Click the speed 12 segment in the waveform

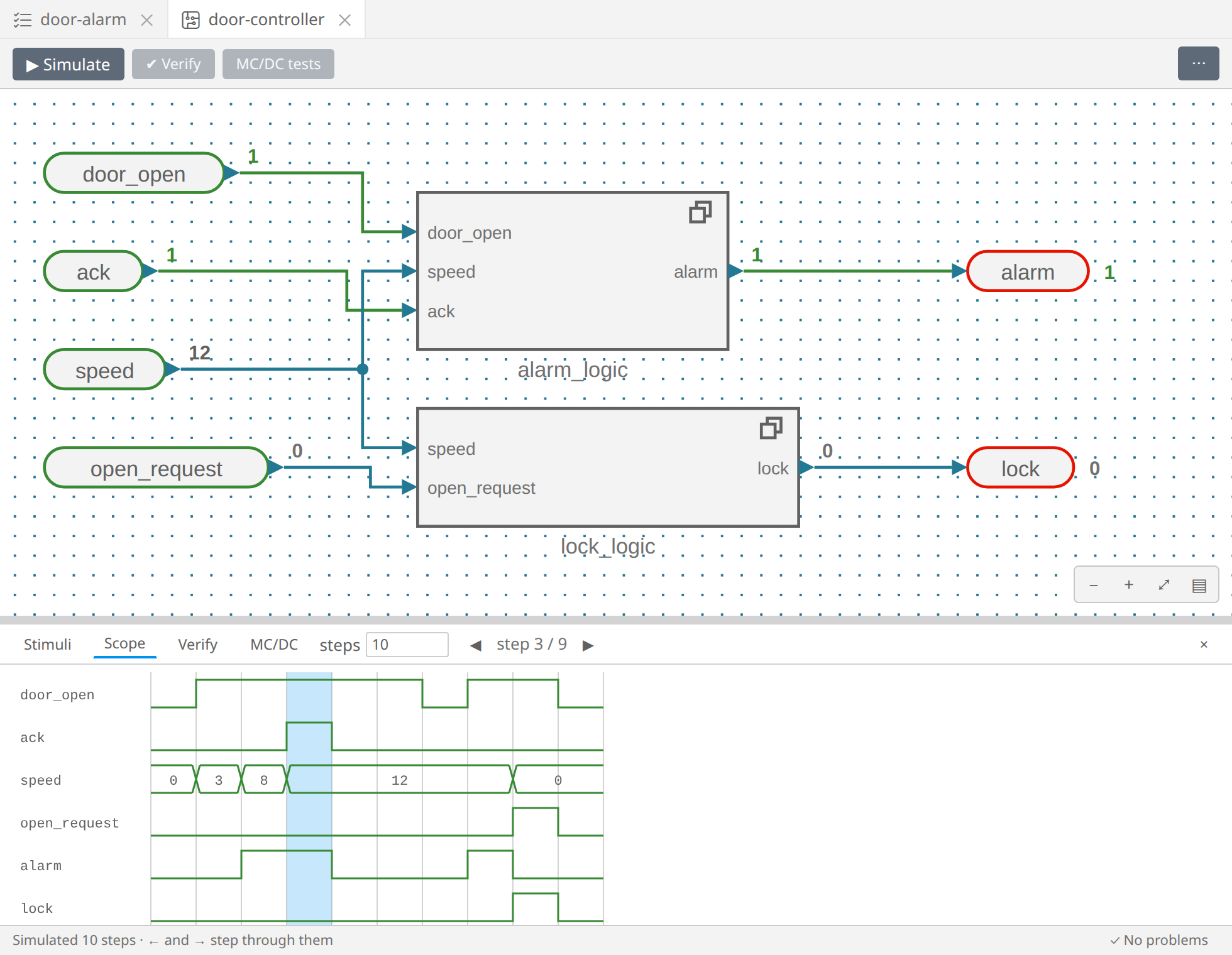400,780
